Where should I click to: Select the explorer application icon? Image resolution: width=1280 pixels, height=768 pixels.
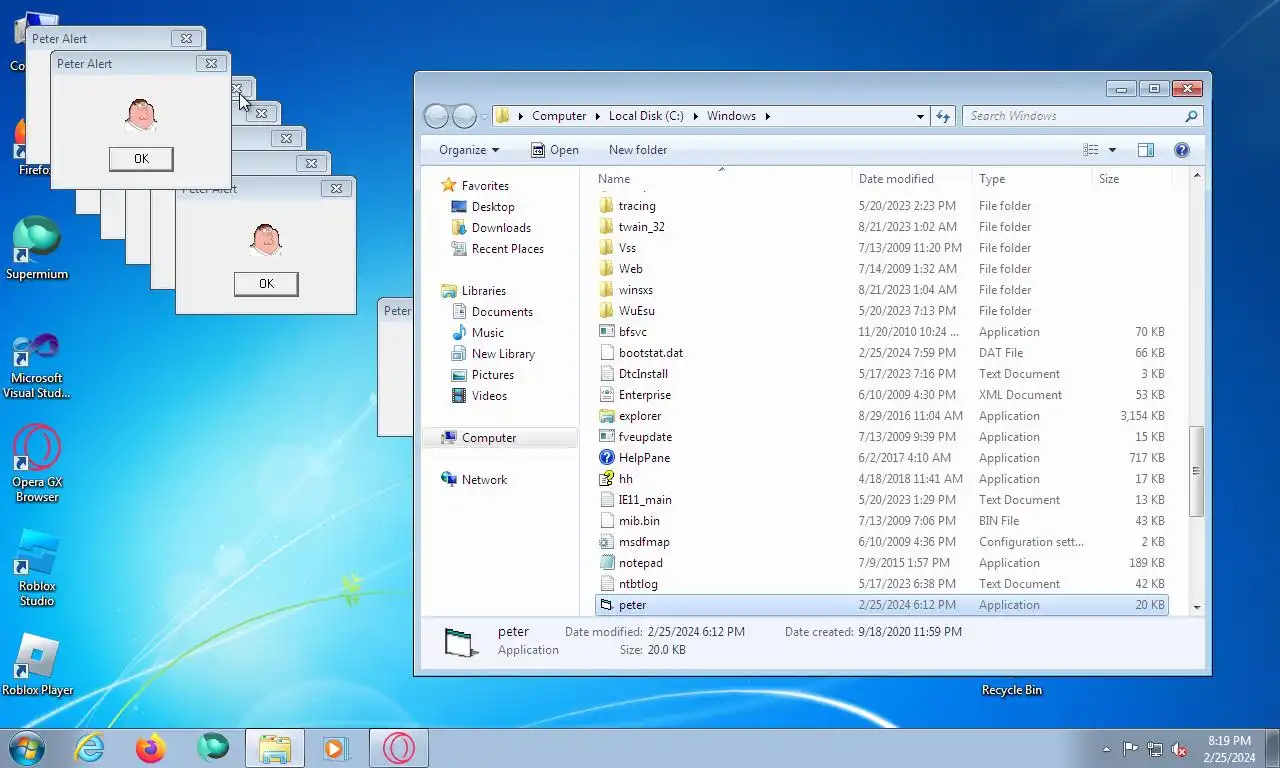pos(606,416)
